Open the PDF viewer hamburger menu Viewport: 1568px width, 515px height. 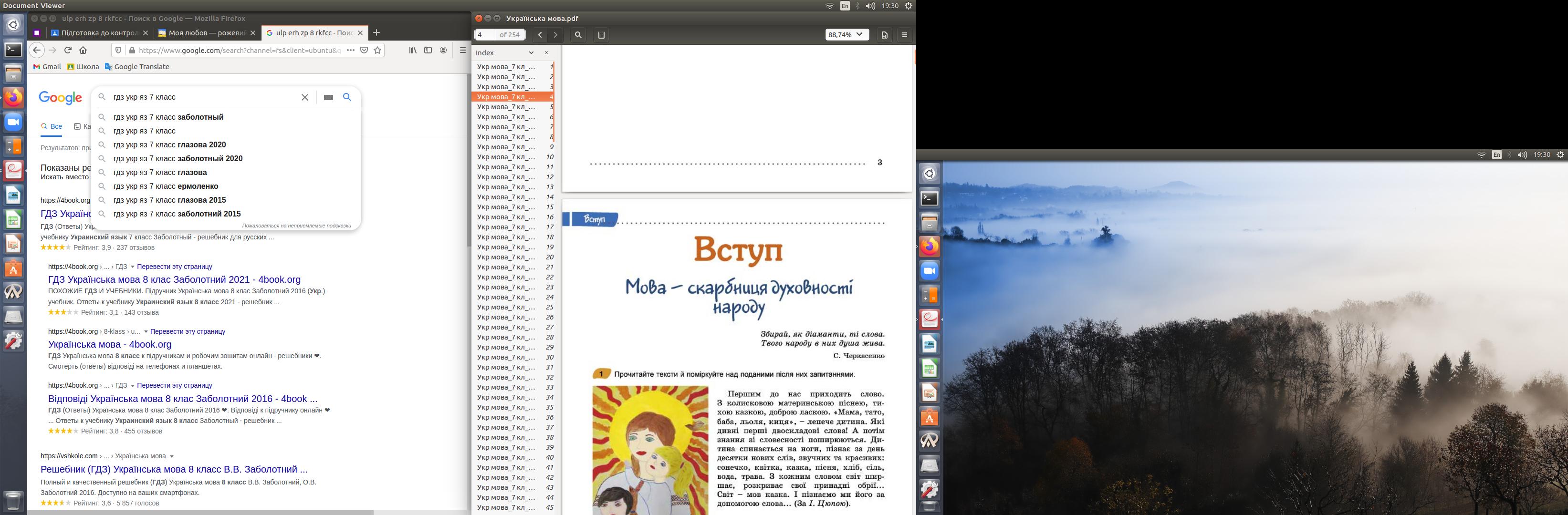pos(905,35)
